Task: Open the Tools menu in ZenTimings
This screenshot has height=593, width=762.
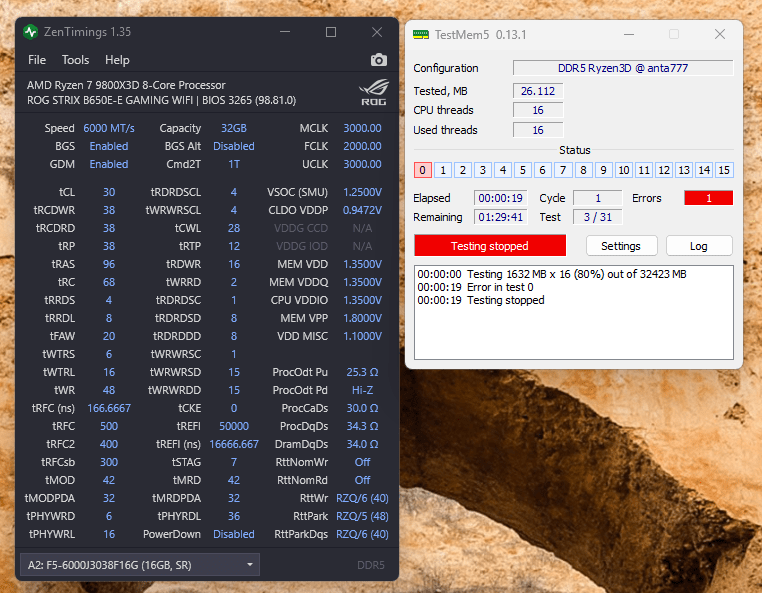Action: (x=75, y=60)
